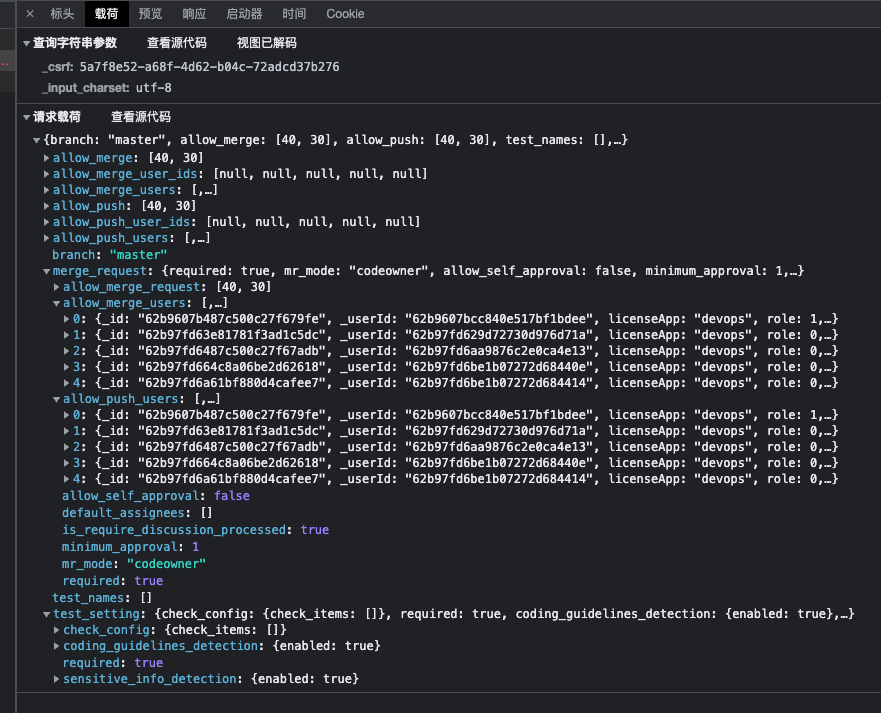Image resolution: width=881 pixels, height=713 pixels.
Task: Expand top-level allow_merge_users array
Action: [47, 190]
